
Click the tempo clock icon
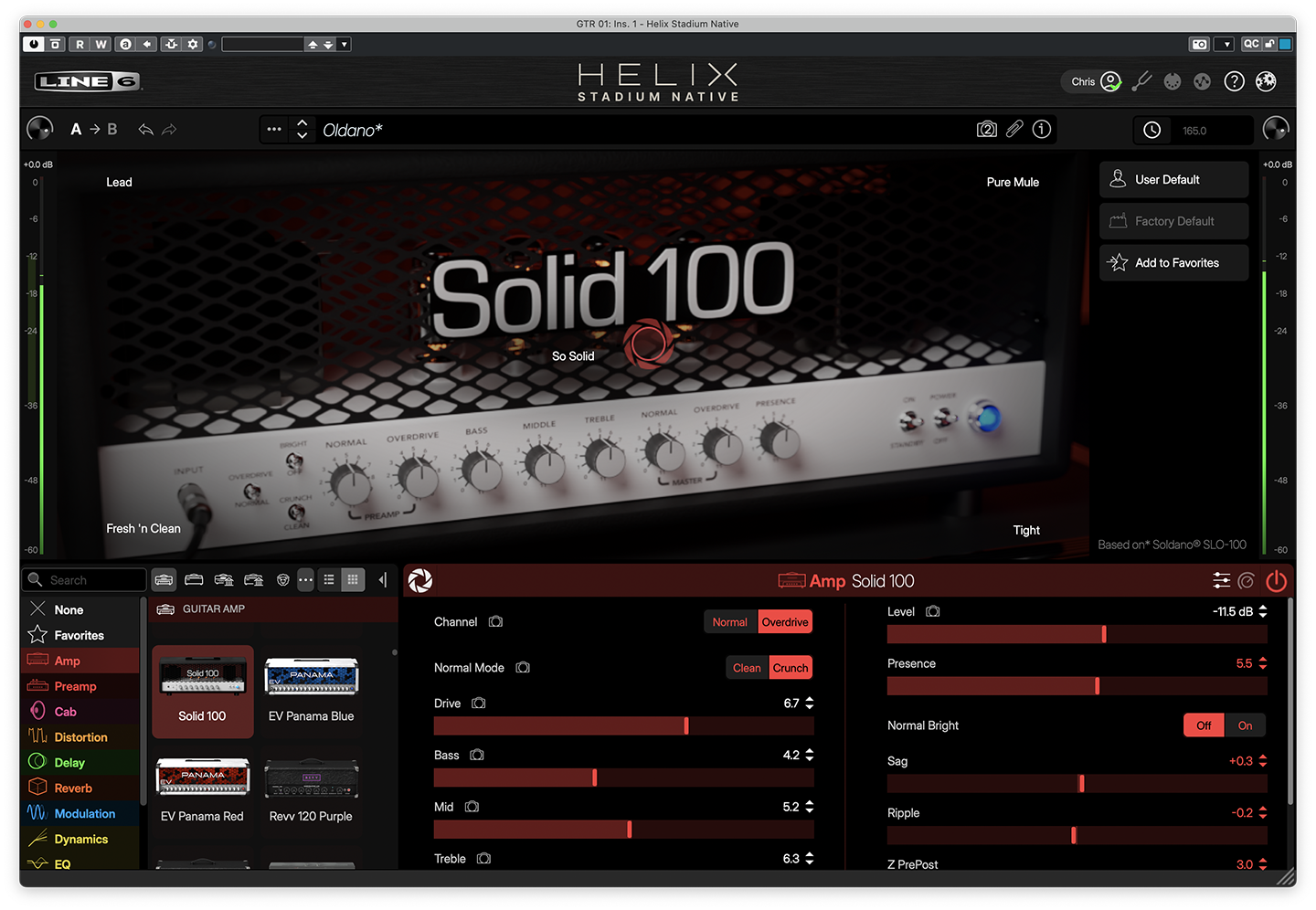(1152, 131)
